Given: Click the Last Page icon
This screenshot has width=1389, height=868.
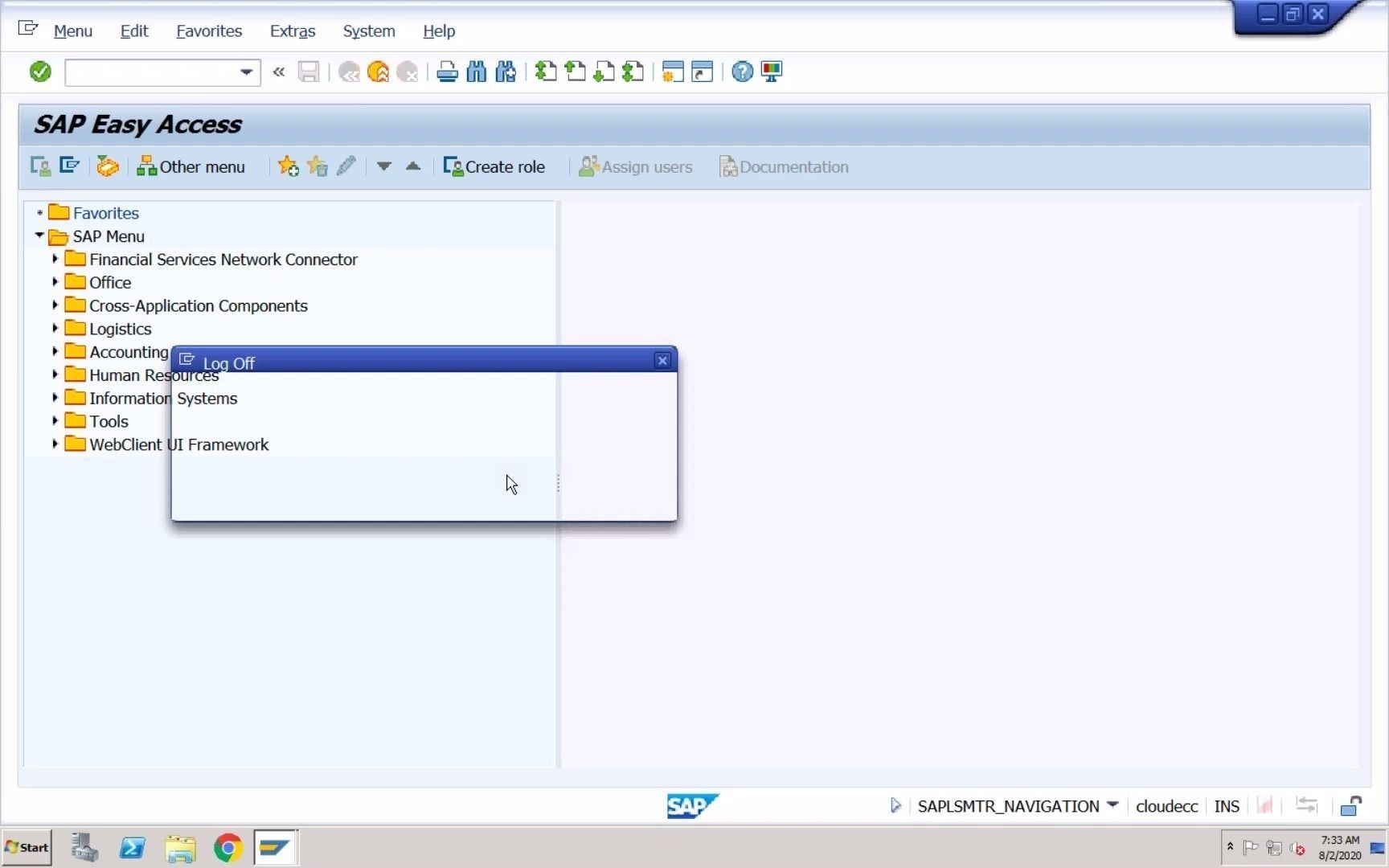Looking at the screenshot, I should click(x=633, y=72).
